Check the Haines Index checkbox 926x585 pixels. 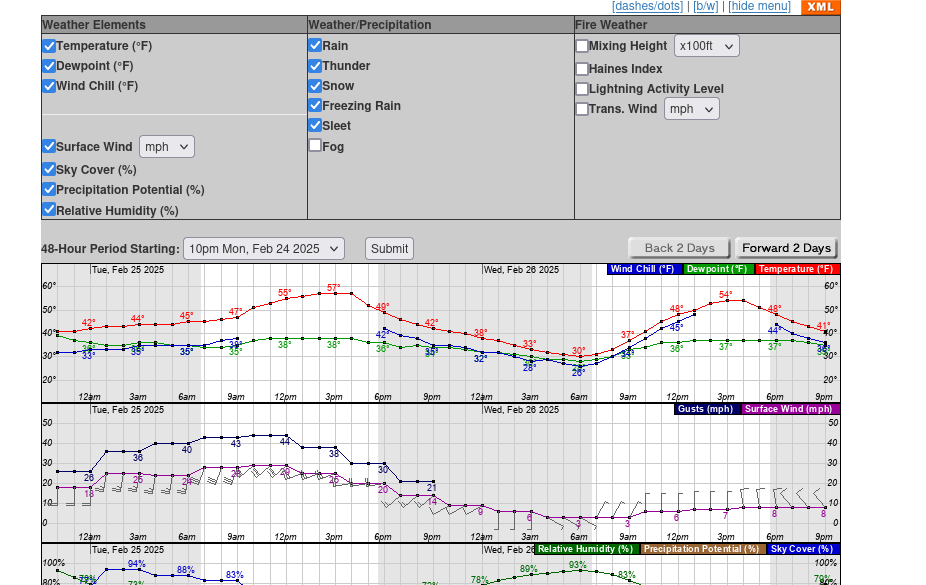pyautogui.click(x=582, y=69)
